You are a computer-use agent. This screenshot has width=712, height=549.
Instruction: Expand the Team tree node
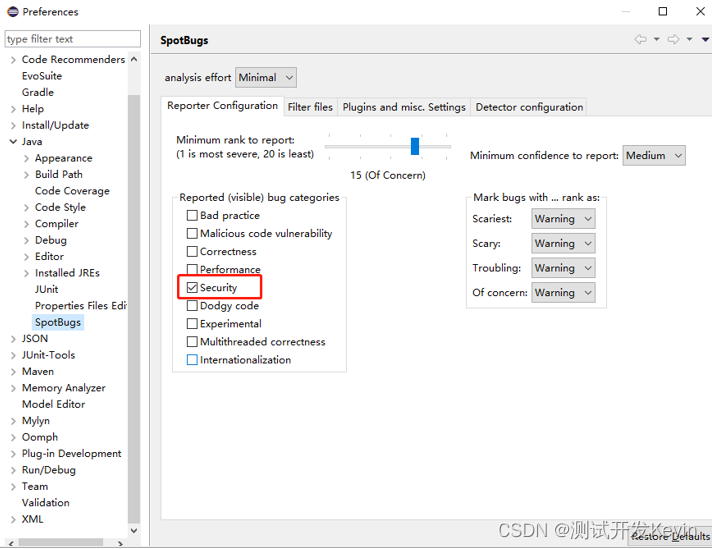[x=13, y=486]
